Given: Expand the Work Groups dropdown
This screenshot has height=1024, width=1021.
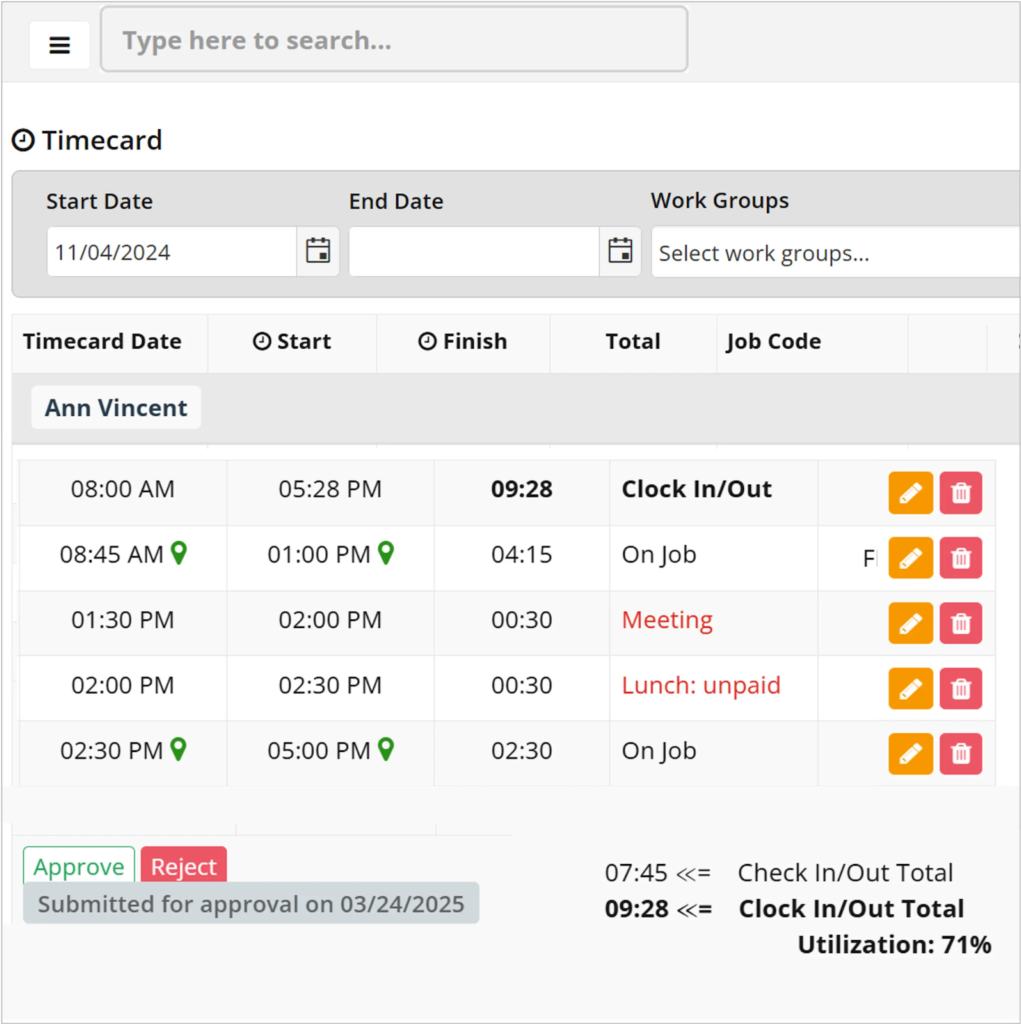Looking at the screenshot, I should (x=835, y=253).
